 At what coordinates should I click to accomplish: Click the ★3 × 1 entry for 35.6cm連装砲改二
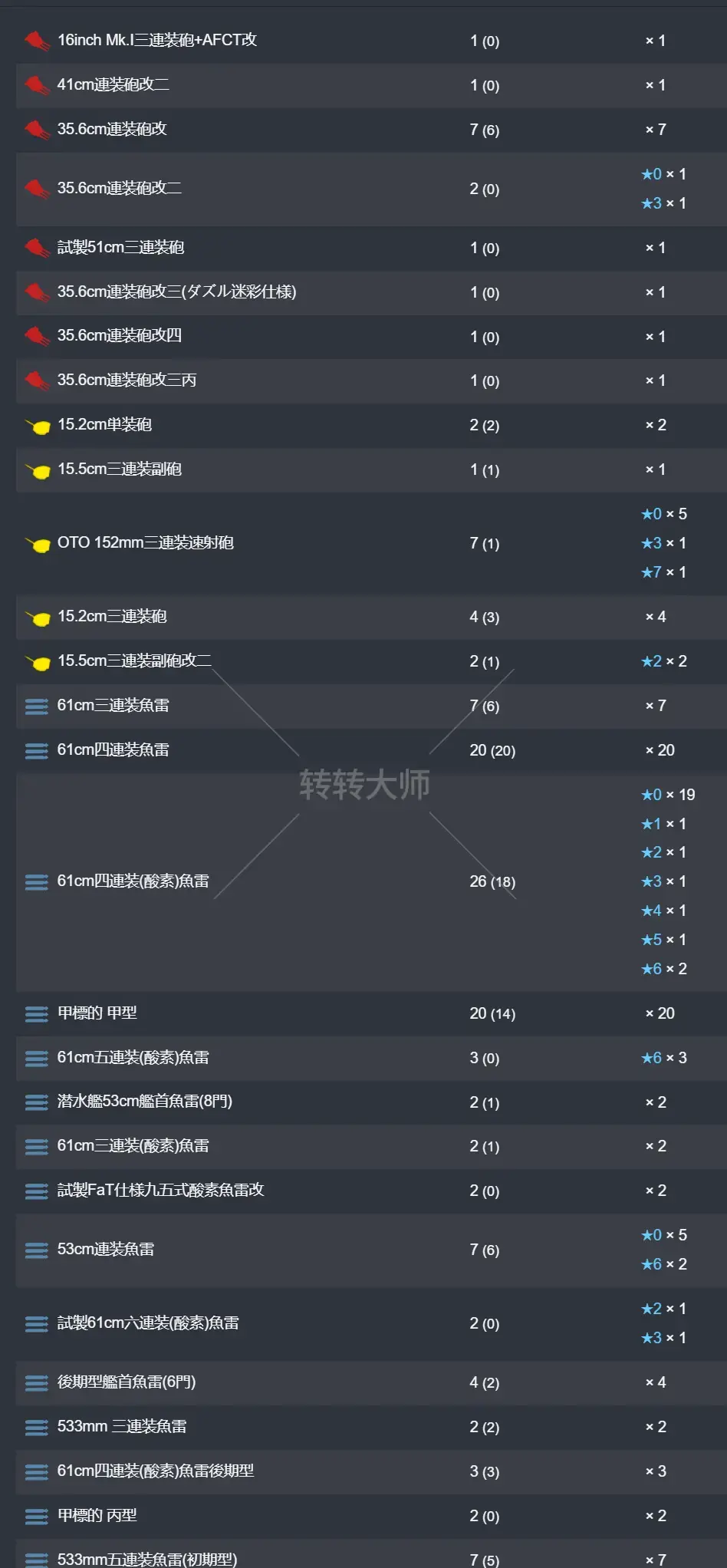click(664, 203)
